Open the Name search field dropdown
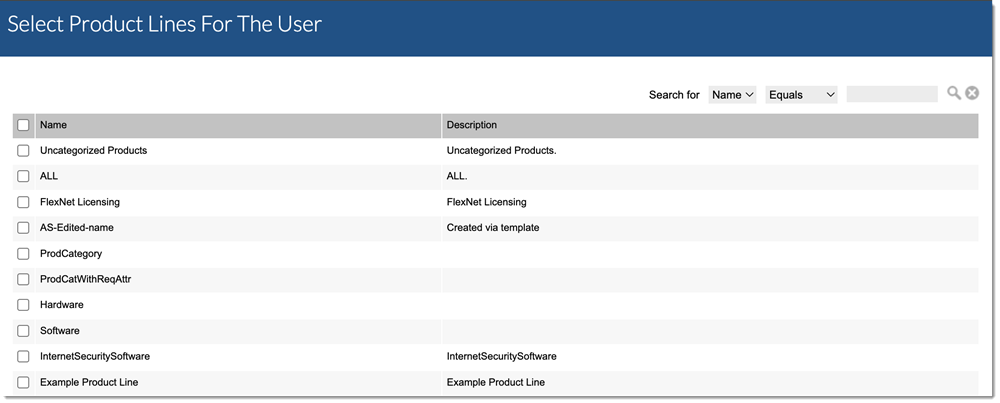This screenshot has height=403, width=1000. (x=732, y=95)
